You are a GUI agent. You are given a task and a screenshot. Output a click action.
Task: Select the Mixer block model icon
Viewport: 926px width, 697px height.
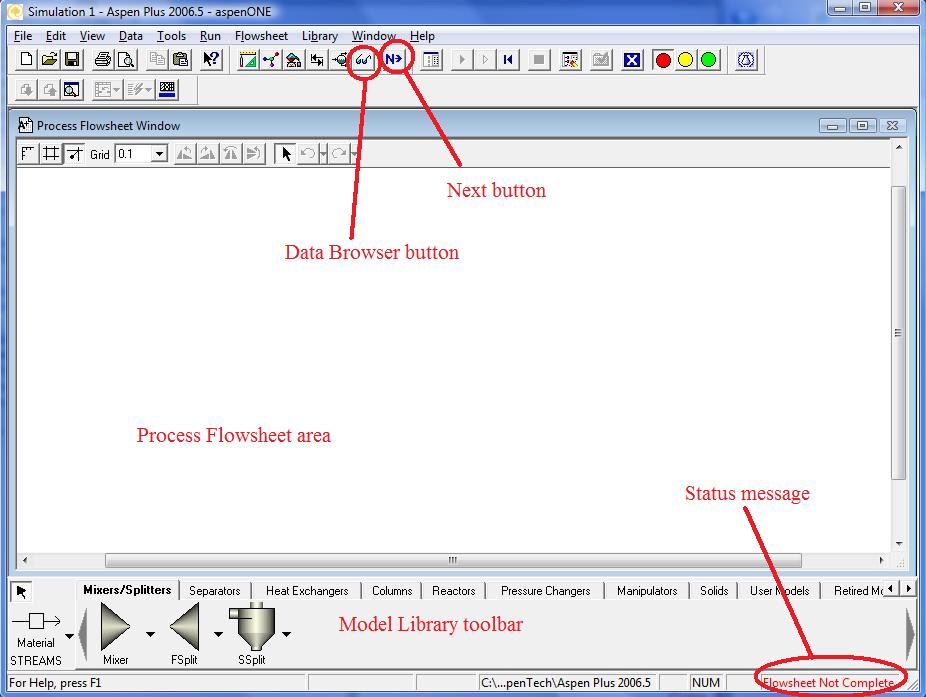pos(116,628)
